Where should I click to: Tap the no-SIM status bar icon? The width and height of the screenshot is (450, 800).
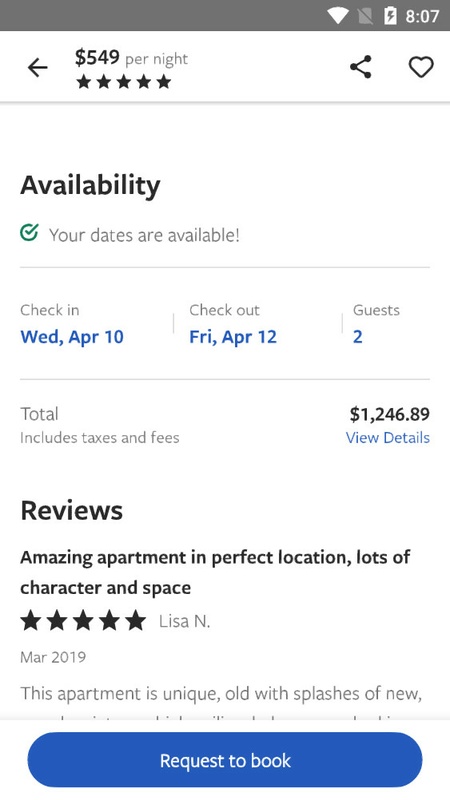coord(365,16)
